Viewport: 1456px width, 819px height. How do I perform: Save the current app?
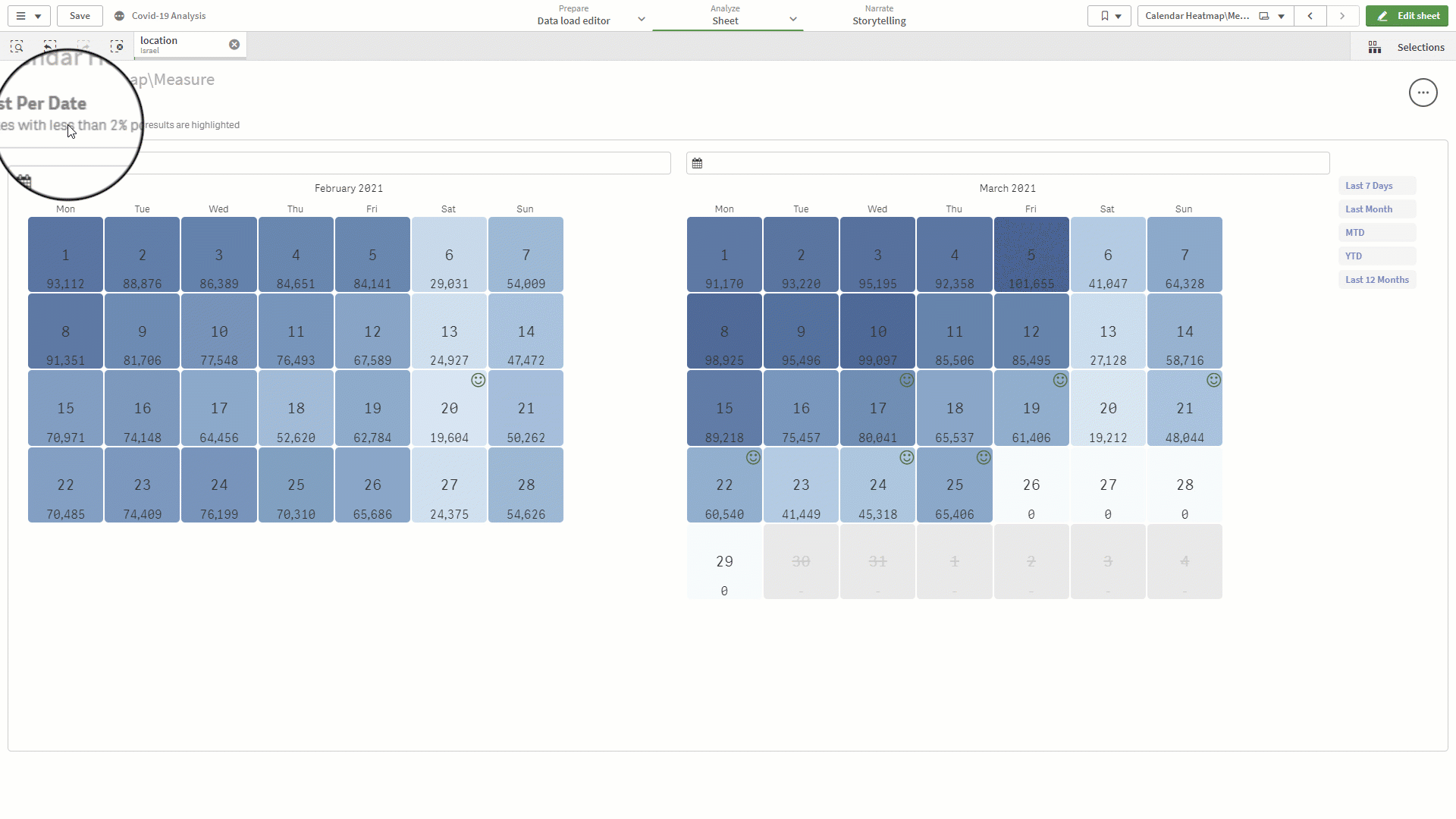pyautogui.click(x=79, y=15)
